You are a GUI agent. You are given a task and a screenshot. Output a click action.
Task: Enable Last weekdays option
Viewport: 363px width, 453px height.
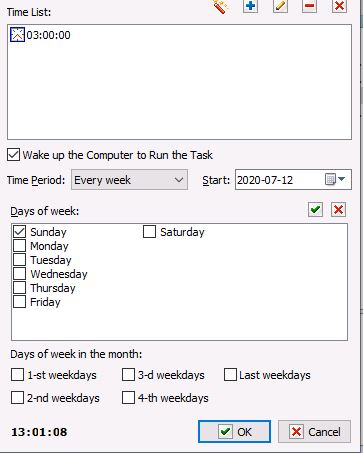tap(230, 375)
